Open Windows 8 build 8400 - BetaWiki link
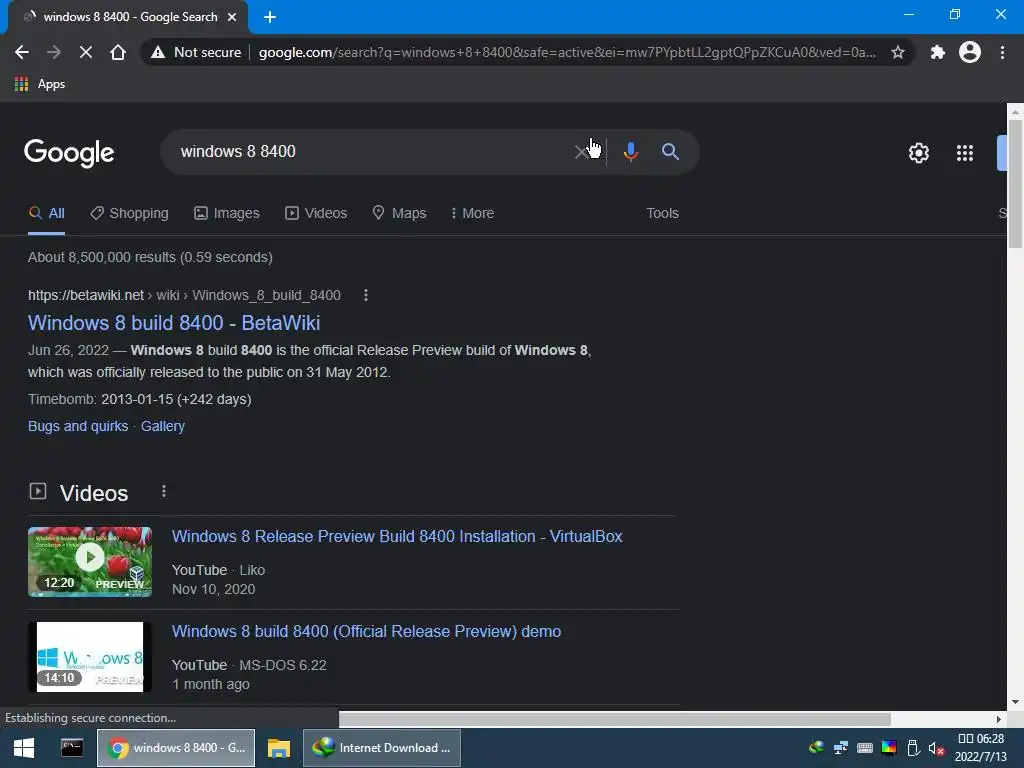 pyautogui.click(x=174, y=323)
